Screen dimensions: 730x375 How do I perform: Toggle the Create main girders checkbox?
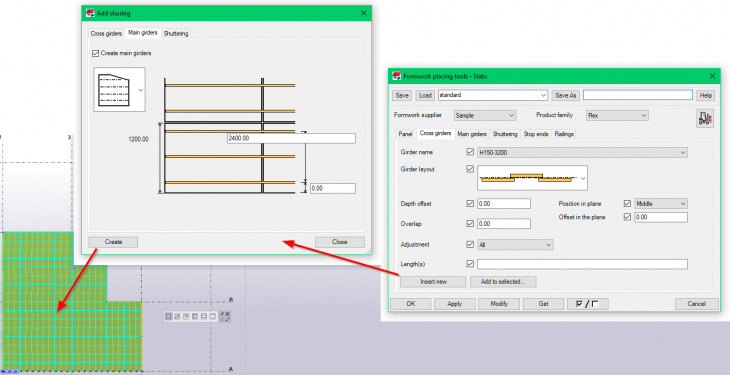[96, 53]
